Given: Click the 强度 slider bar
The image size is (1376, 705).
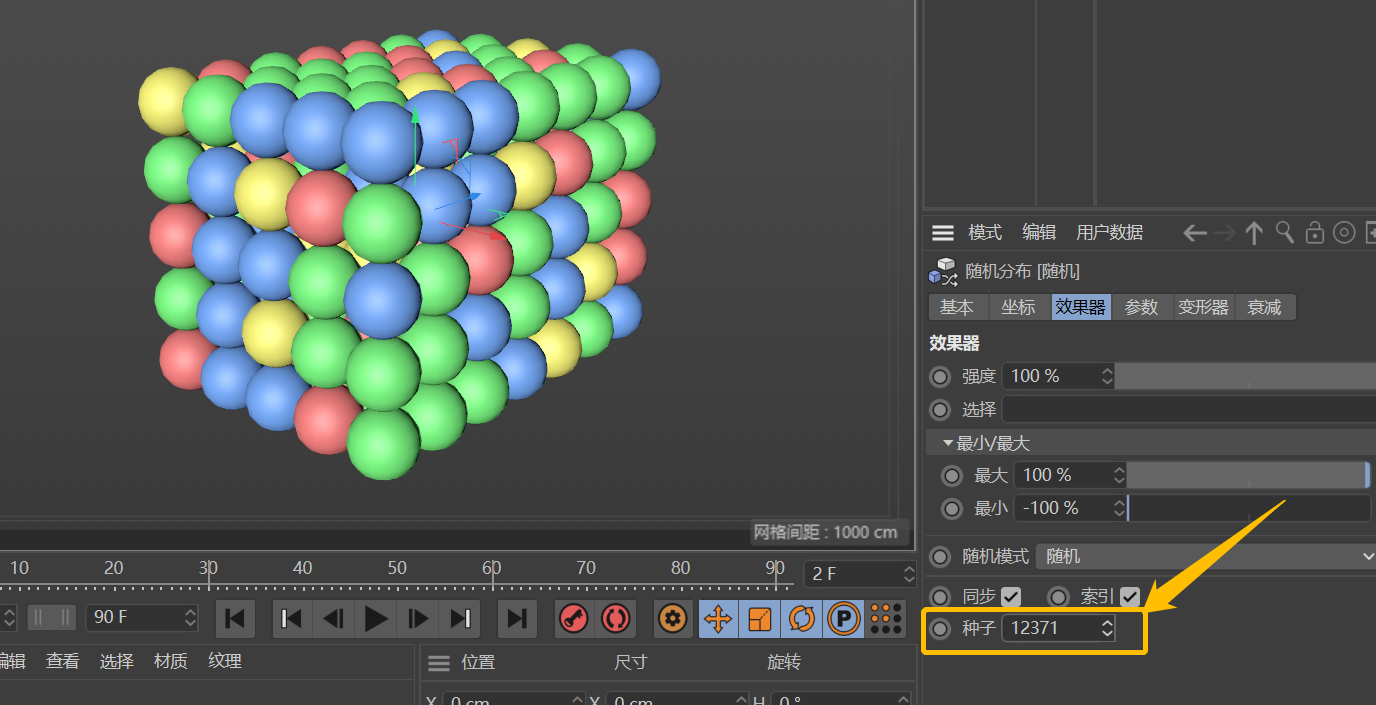Looking at the screenshot, I should (1245, 377).
